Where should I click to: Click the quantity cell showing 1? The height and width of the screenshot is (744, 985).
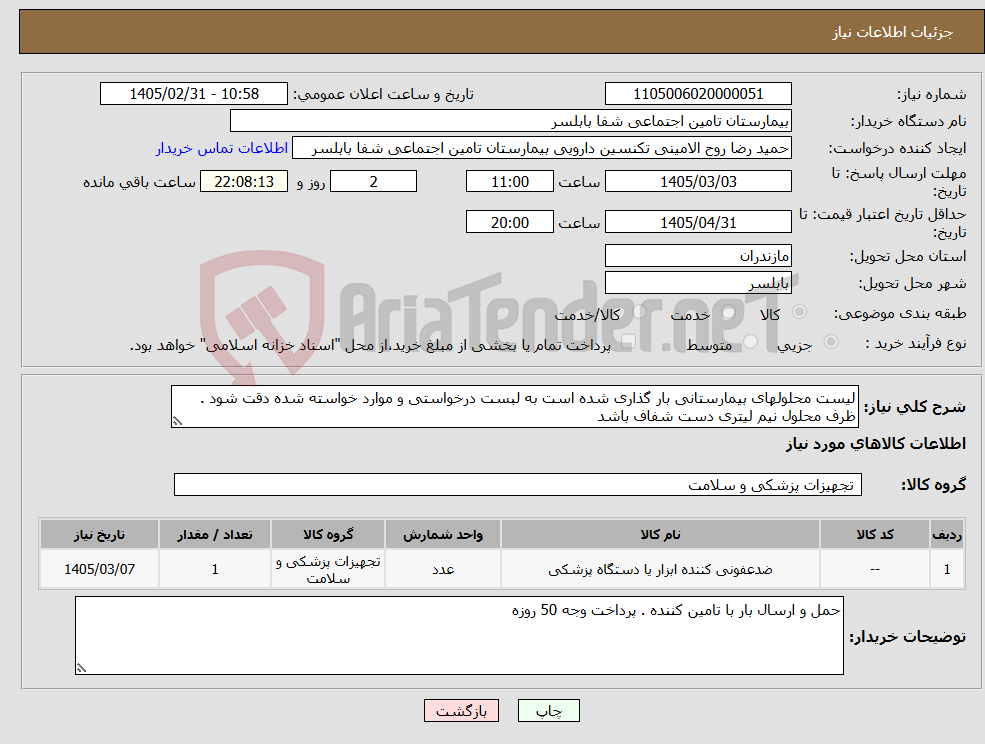click(214, 569)
